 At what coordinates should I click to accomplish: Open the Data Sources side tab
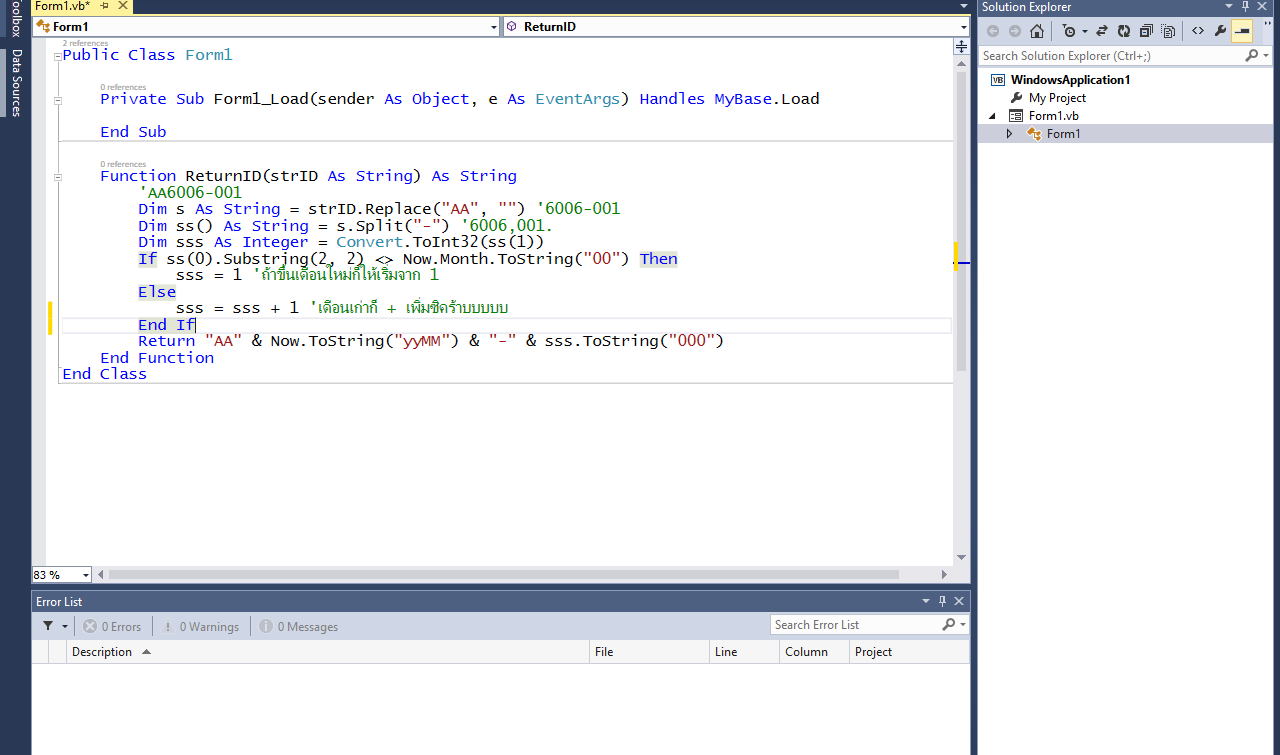[x=16, y=84]
